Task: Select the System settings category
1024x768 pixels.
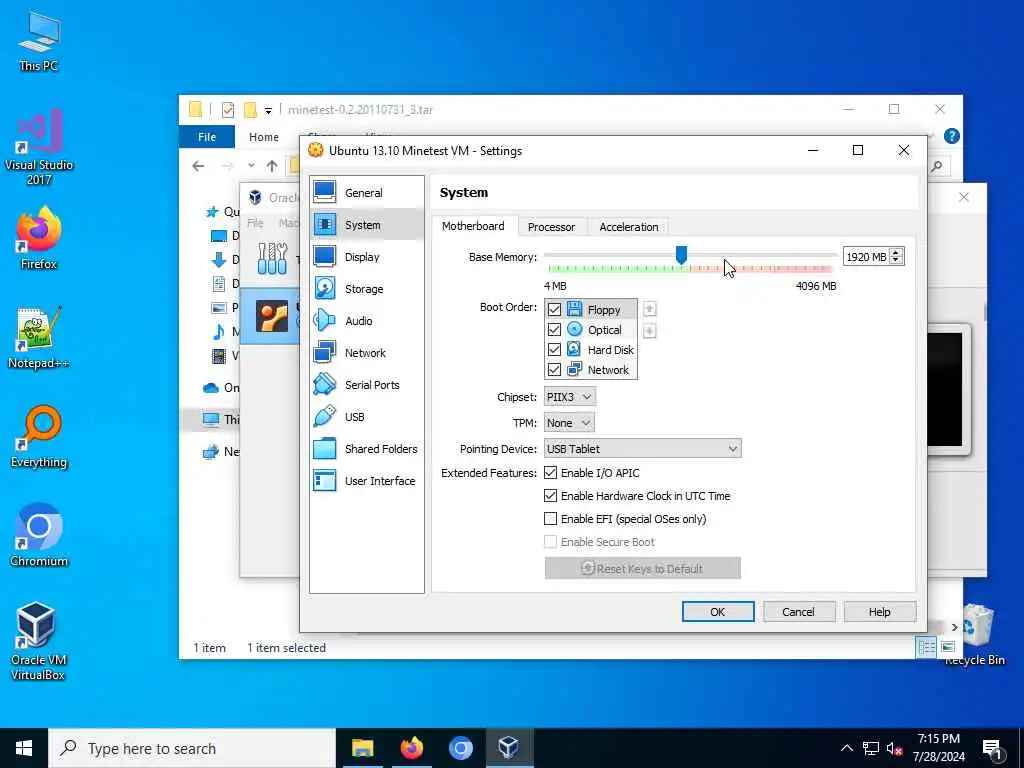Action: click(366, 225)
